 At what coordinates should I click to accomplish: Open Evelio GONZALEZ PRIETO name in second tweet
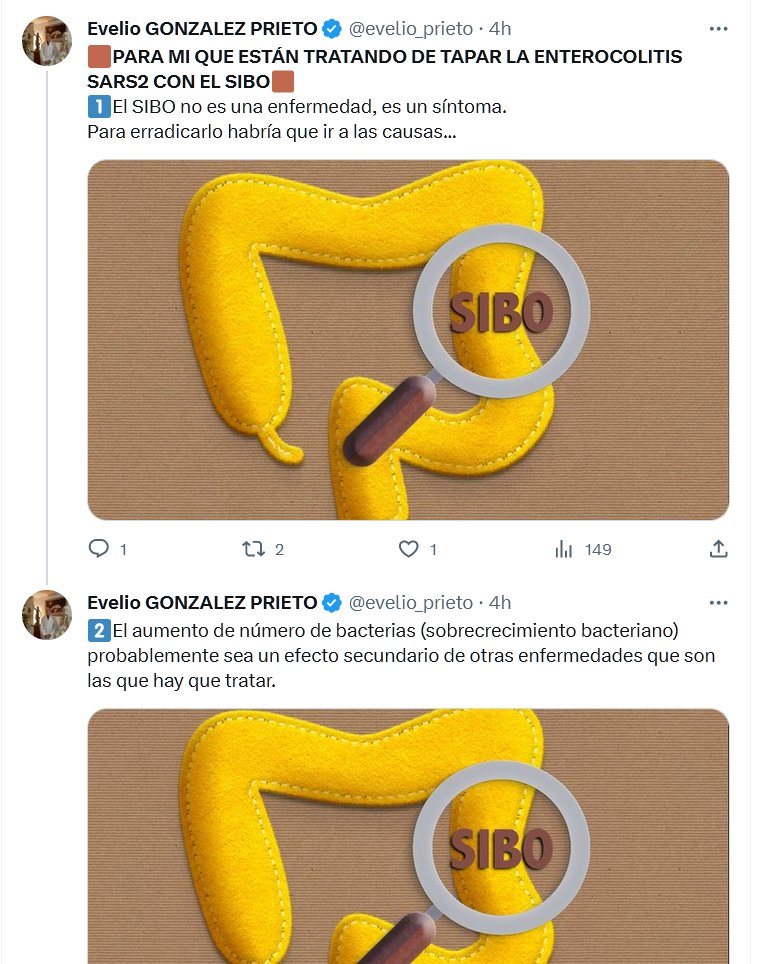click(202, 602)
